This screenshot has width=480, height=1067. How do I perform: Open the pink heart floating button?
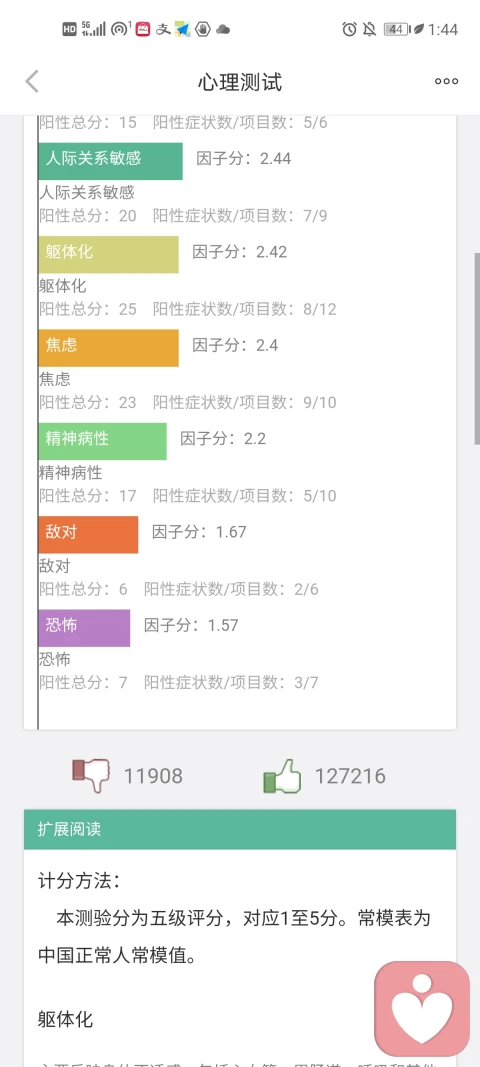click(x=422, y=1008)
